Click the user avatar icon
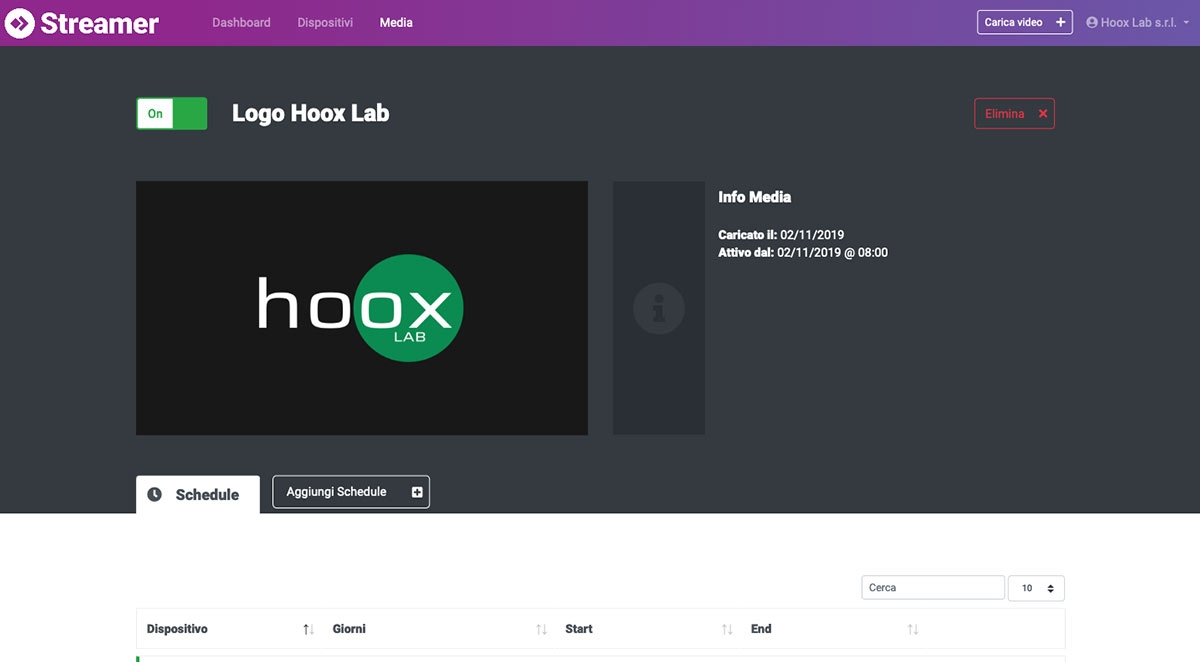Image resolution: width=1200 pixels, height=662 pixels. click(1092, 22)
